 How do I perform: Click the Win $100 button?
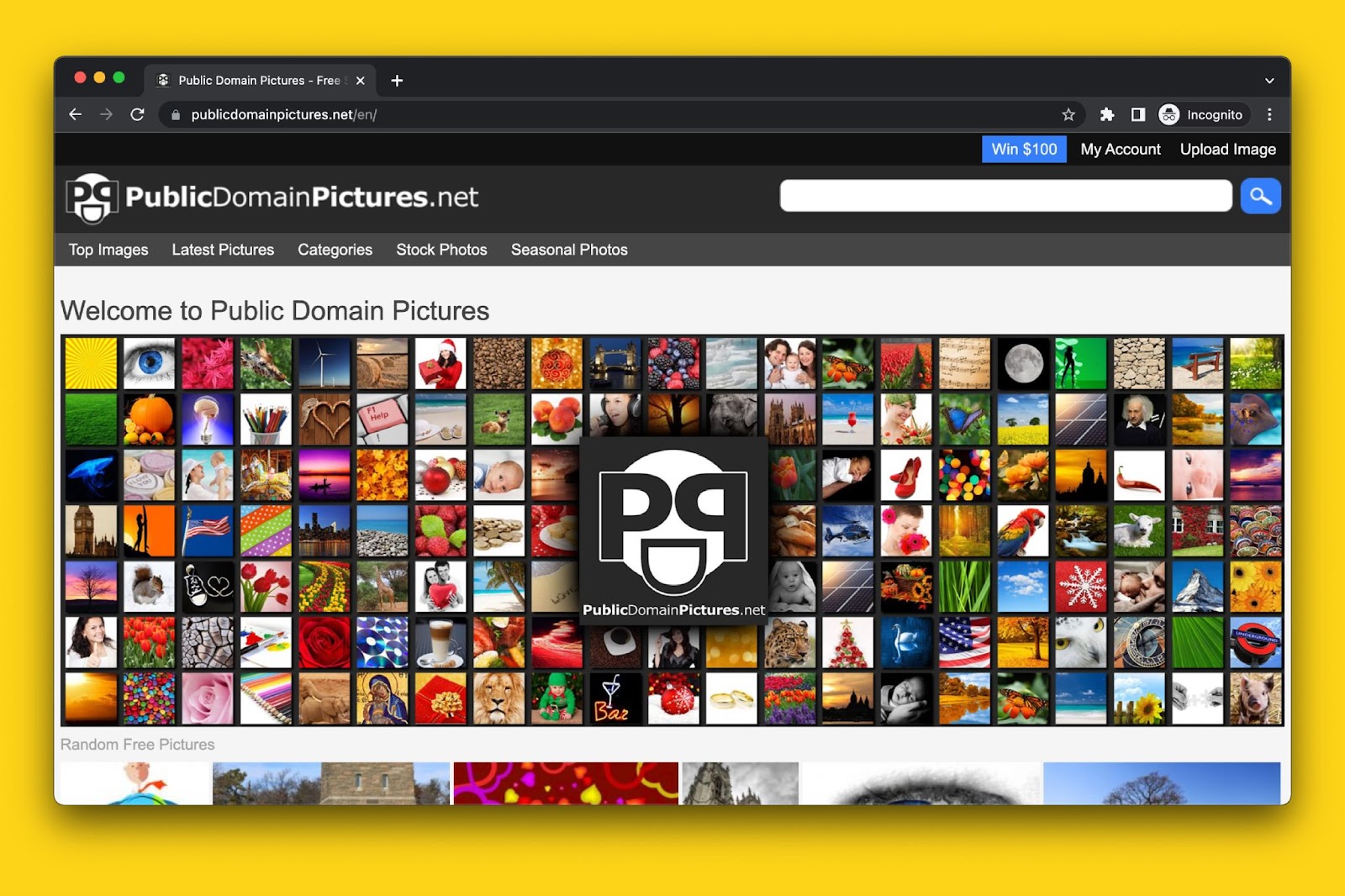point(1024,150)
